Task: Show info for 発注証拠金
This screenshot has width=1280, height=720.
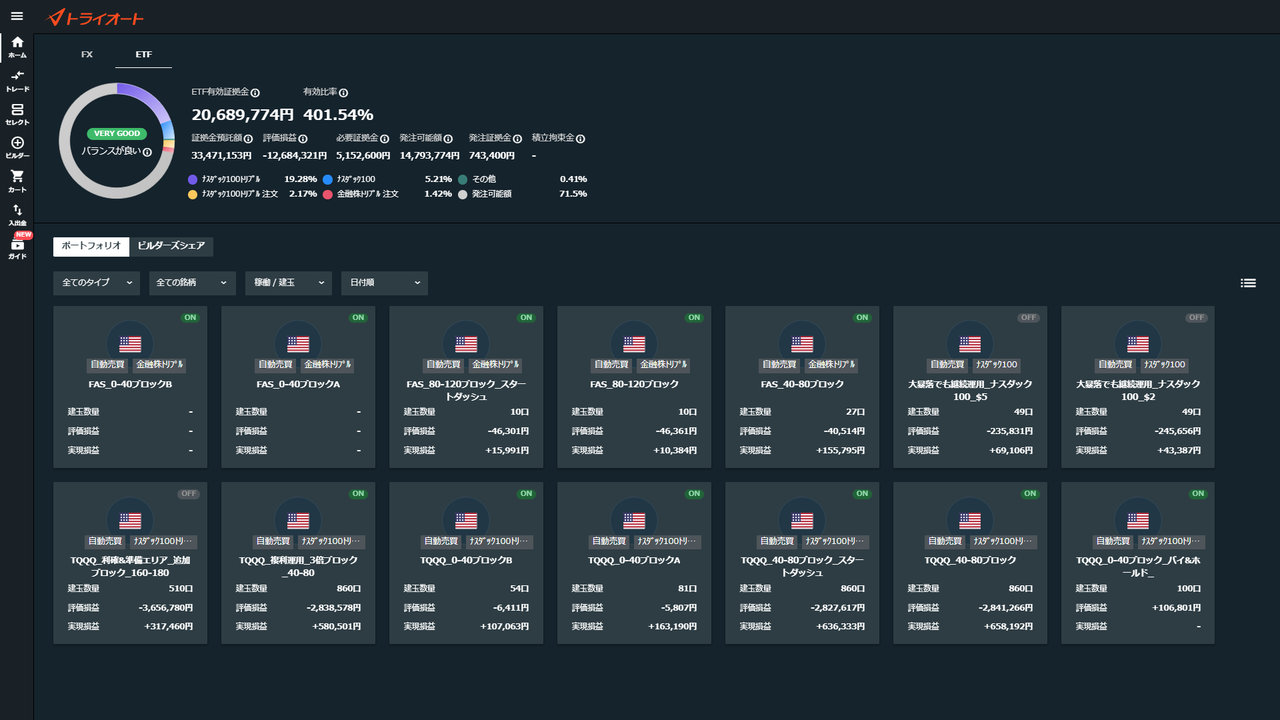Action: pyautogui.click(x=518, y=139)
